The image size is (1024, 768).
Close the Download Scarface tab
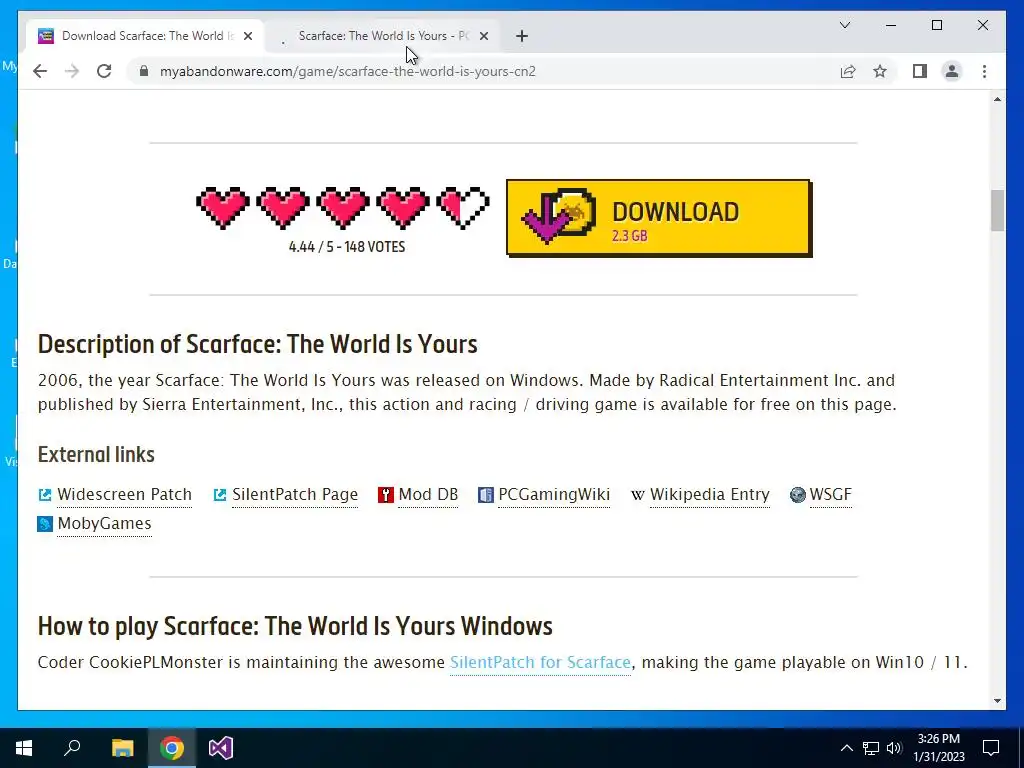[x=248, y=36]
